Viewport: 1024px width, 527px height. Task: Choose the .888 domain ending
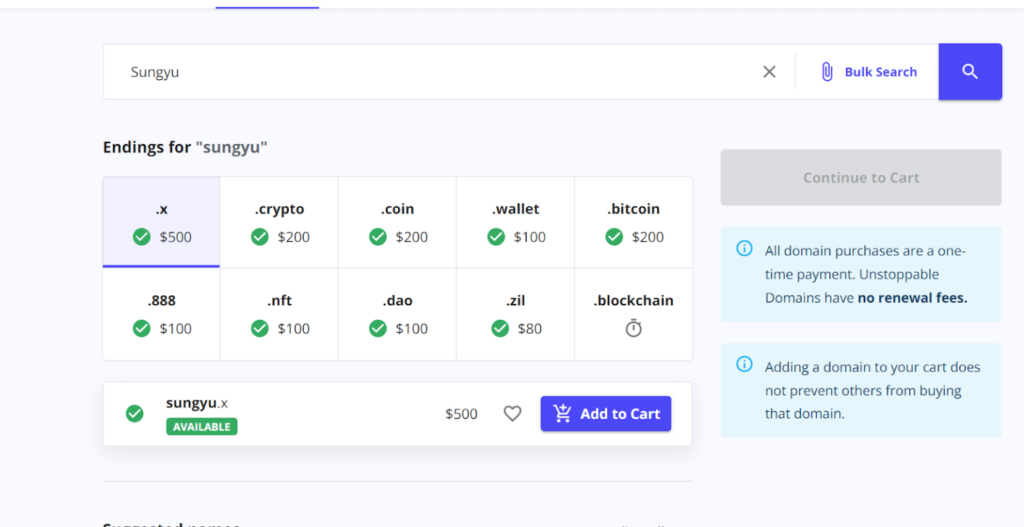pyautogui.click(x=161, y=314)
